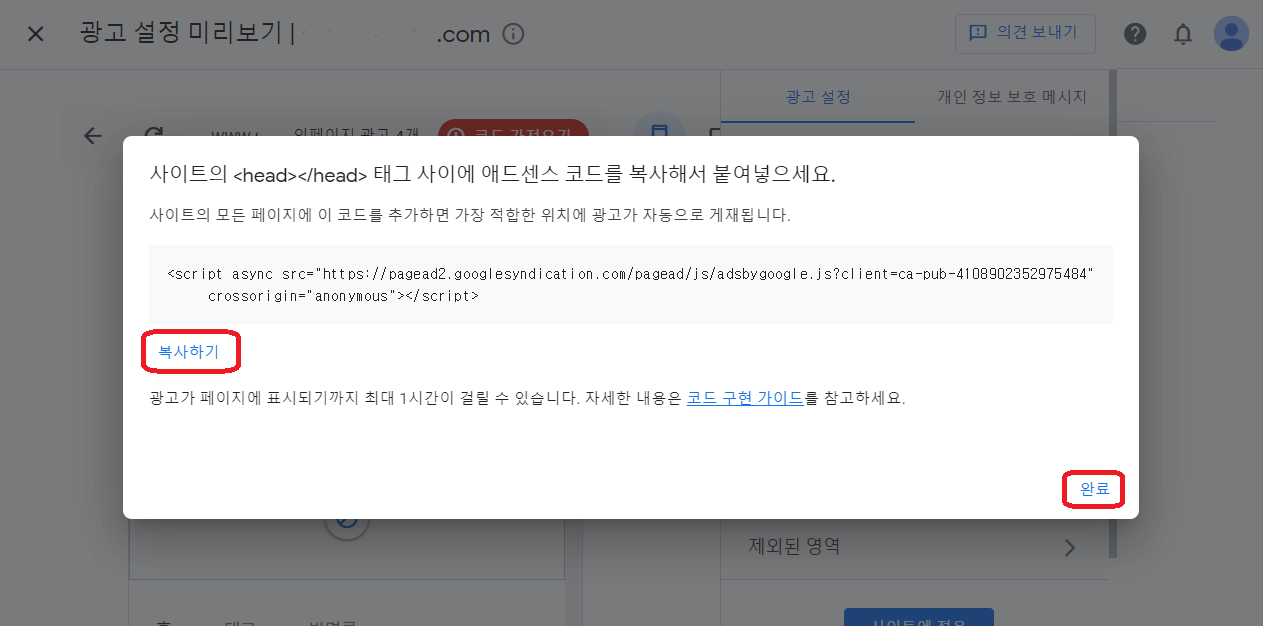1263x626 pixels.
Task: Switch to the 광고 설정 tab
Action: (818, 97)
